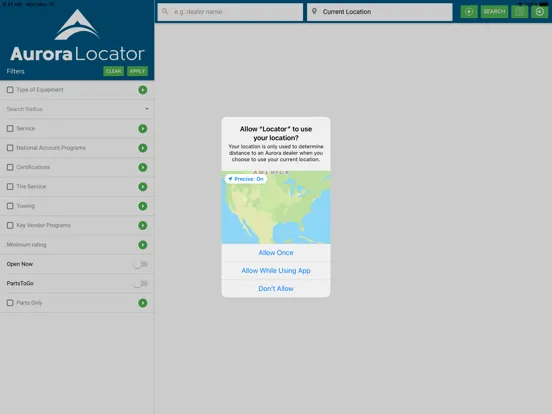This screenshot has height=414, width=552.
Task: Tap the Precise: On location badge
Action: pos(246,179)
